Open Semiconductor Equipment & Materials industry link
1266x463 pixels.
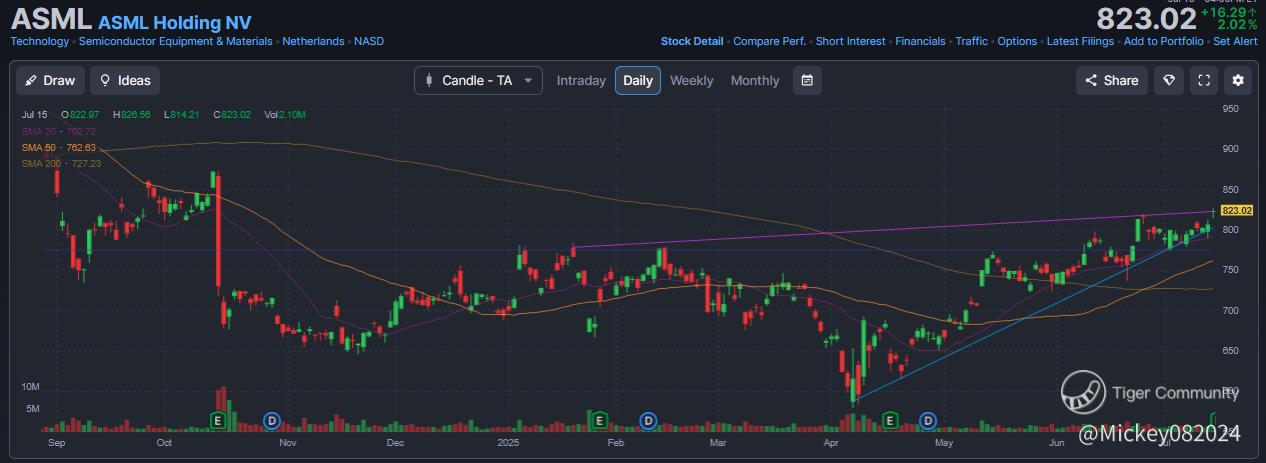click(x=175, y=42)
